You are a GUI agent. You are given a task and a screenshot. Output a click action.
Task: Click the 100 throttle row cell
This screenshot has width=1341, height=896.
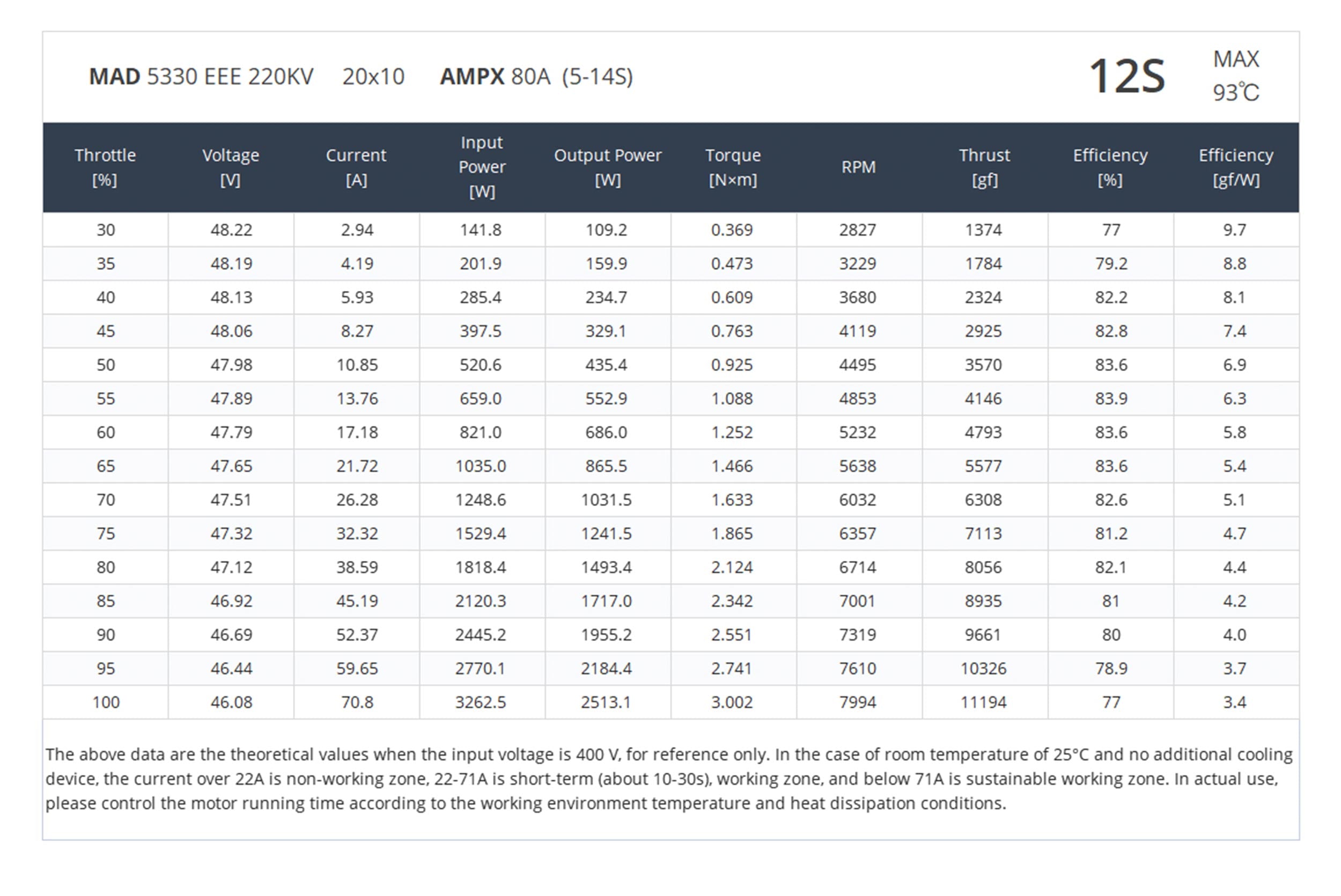click(106, 702)
